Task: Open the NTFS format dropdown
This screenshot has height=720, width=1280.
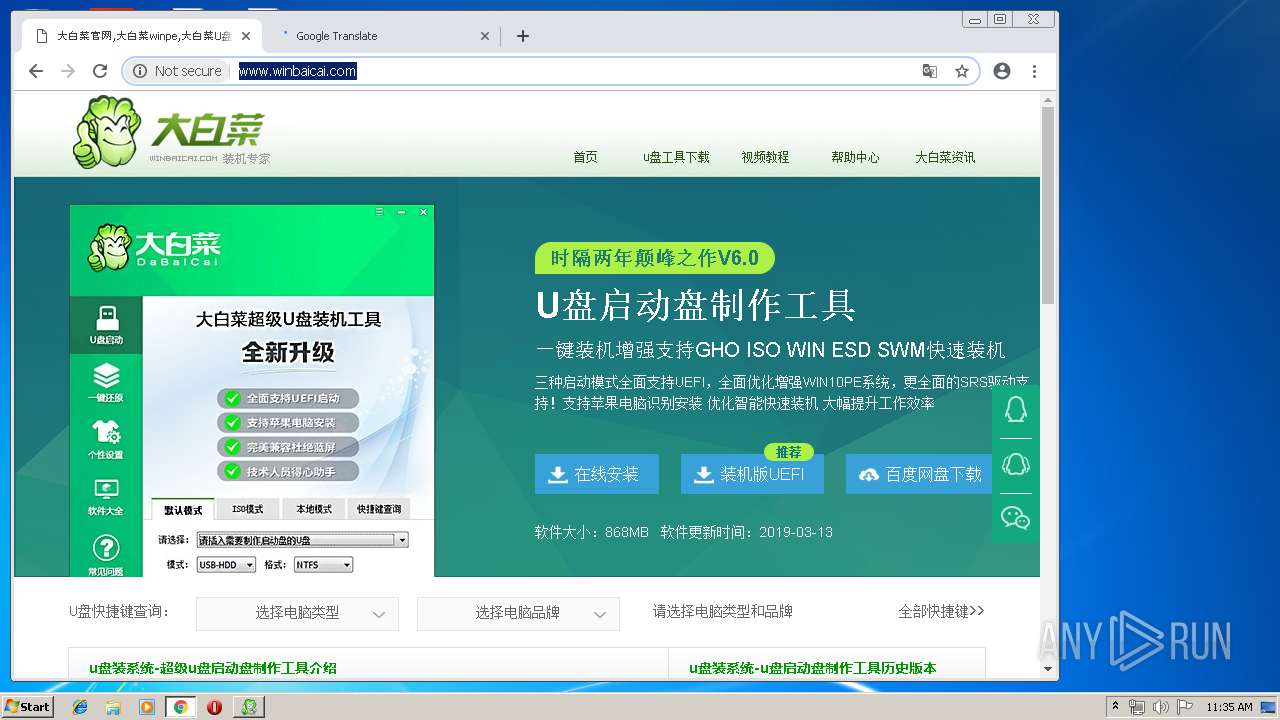Action: coord(323,565)
